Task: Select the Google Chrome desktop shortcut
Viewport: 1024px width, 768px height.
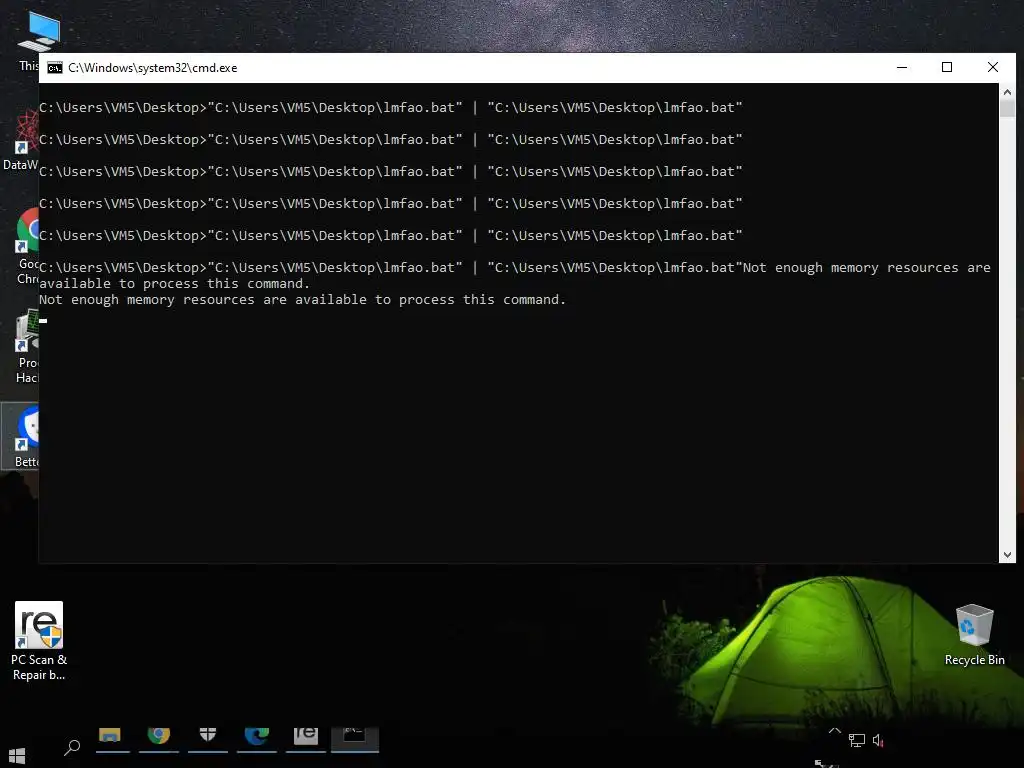Action: [x=27, y=247]
